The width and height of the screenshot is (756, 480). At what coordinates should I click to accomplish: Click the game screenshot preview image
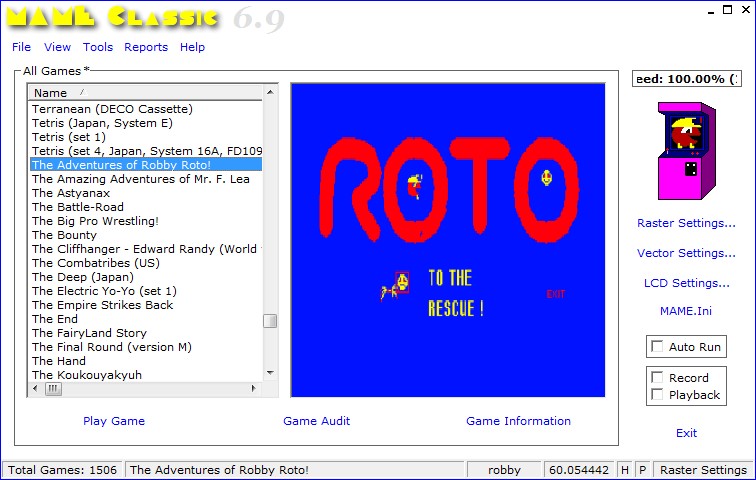pos(448,240)
